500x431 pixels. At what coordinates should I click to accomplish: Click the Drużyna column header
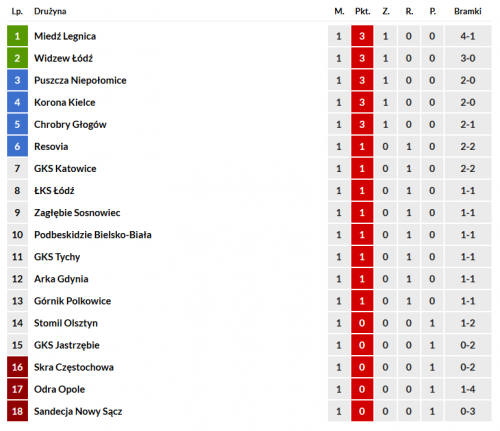50,11
